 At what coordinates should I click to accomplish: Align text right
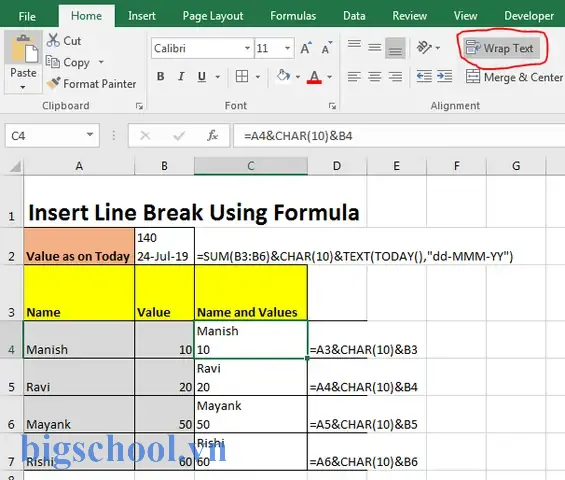pyautogui.click(x=395, y=76)
